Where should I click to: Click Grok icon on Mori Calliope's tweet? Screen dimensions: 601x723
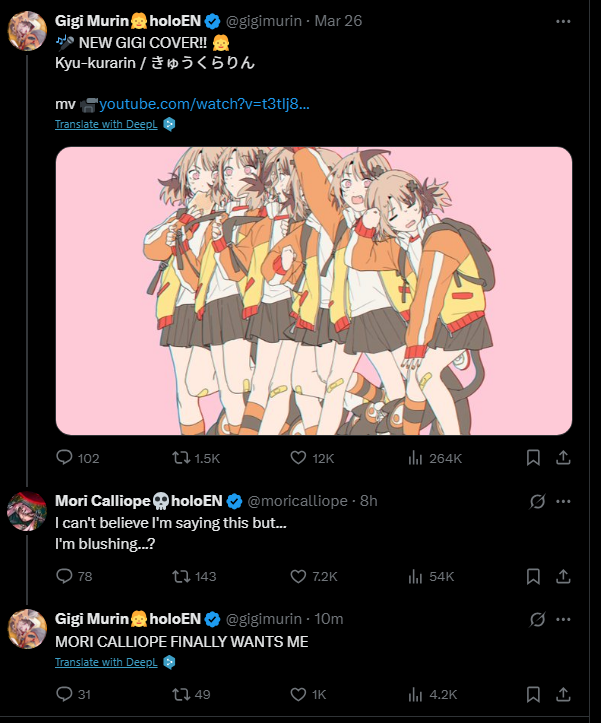(537, 500)
